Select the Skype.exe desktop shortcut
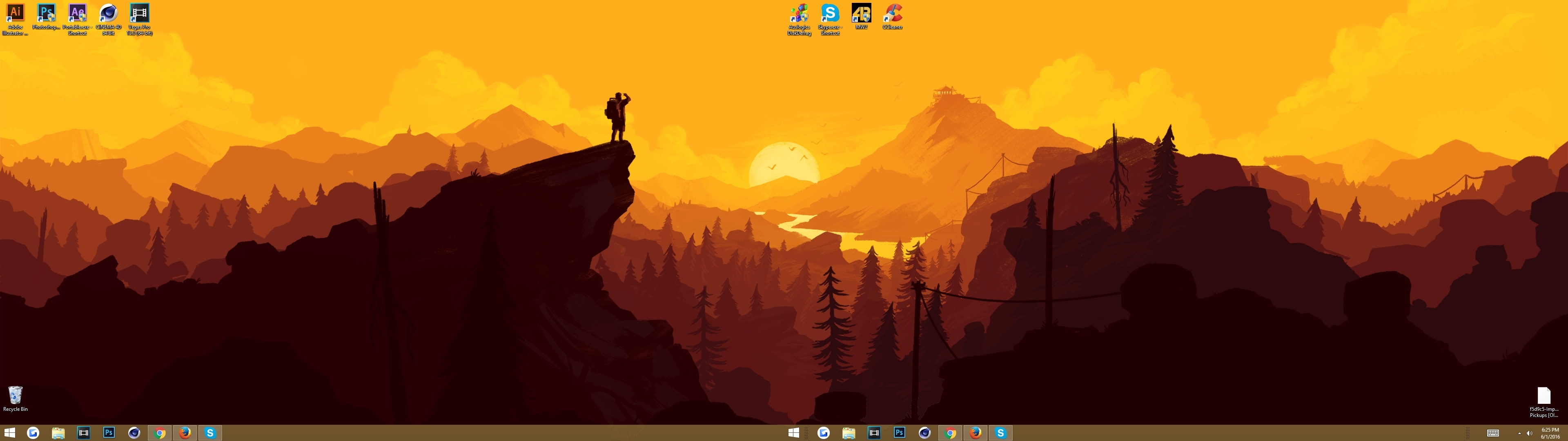The image size is (1568, 441). [x=830, y=20]
